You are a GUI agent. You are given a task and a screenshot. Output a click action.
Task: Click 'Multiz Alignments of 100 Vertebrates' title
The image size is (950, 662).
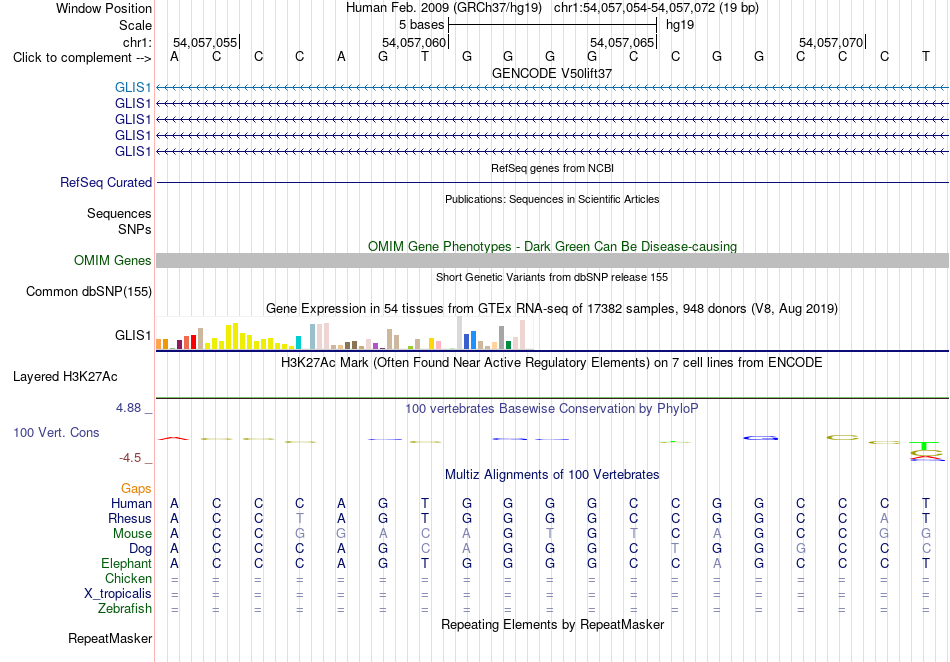[x=552, y=475]
